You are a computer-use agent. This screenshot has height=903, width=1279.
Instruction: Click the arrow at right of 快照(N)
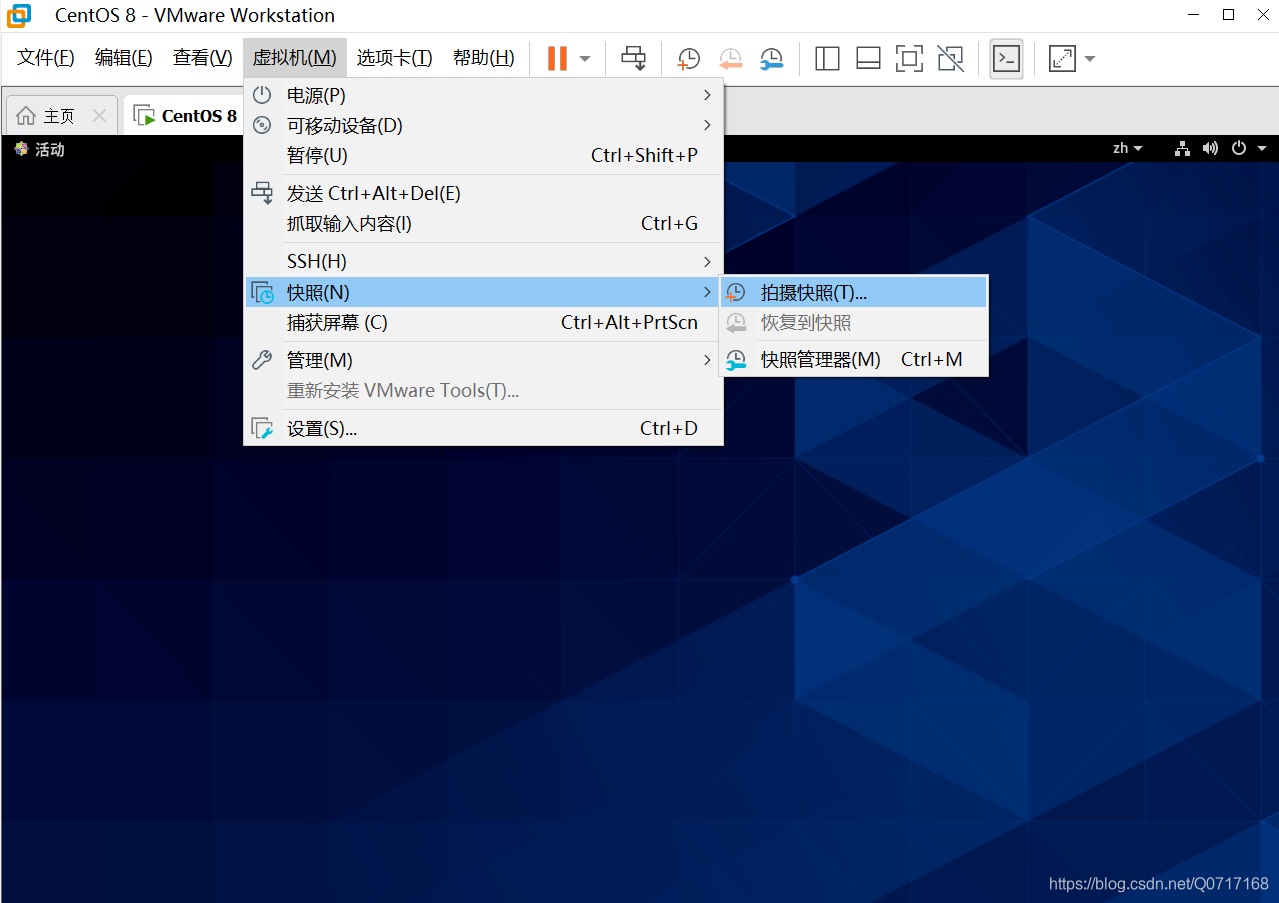tap(707, 292)
